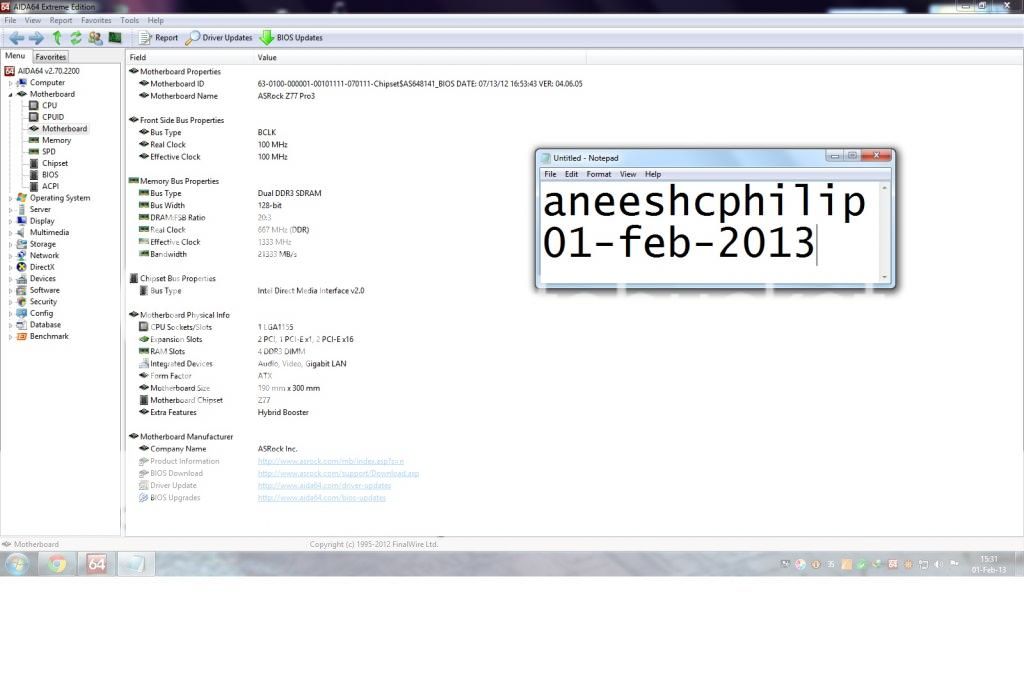The image size is (1024, 685).
Task: Select Software in the sidebar tree
Action: (x=44, y=290)
